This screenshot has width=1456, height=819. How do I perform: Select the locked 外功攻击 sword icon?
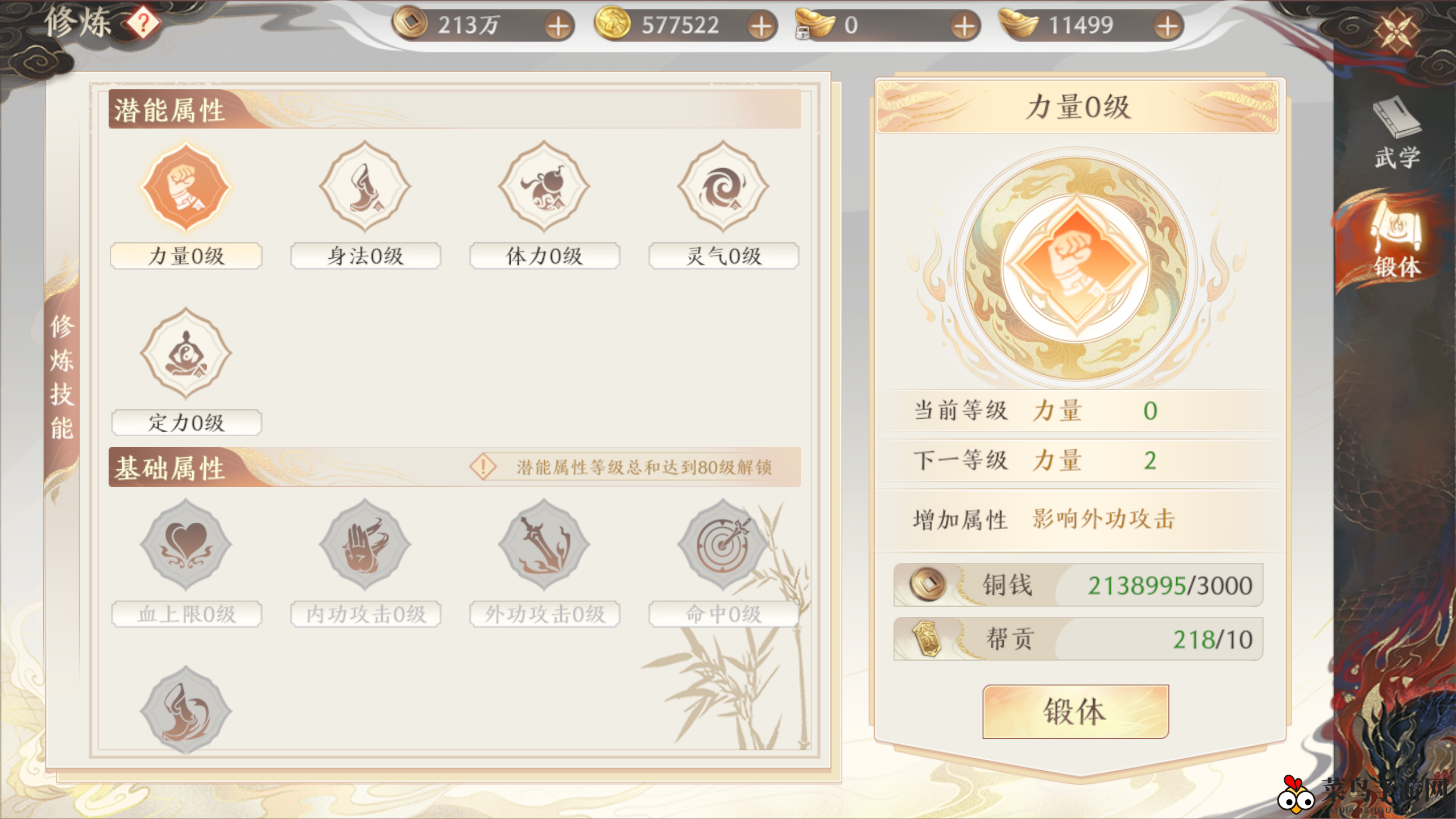(x=544, y=544)
